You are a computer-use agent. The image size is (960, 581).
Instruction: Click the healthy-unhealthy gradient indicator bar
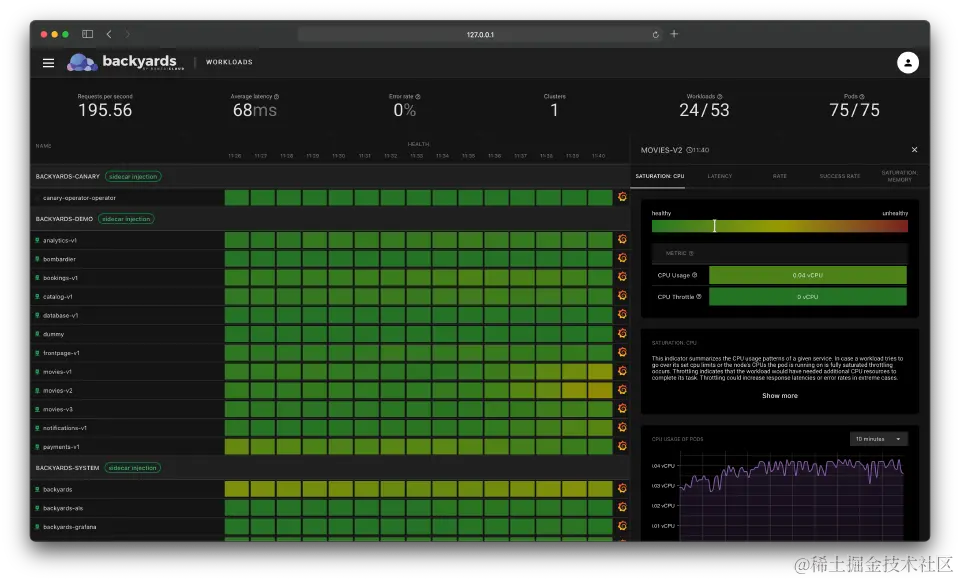tap(779, 226)
